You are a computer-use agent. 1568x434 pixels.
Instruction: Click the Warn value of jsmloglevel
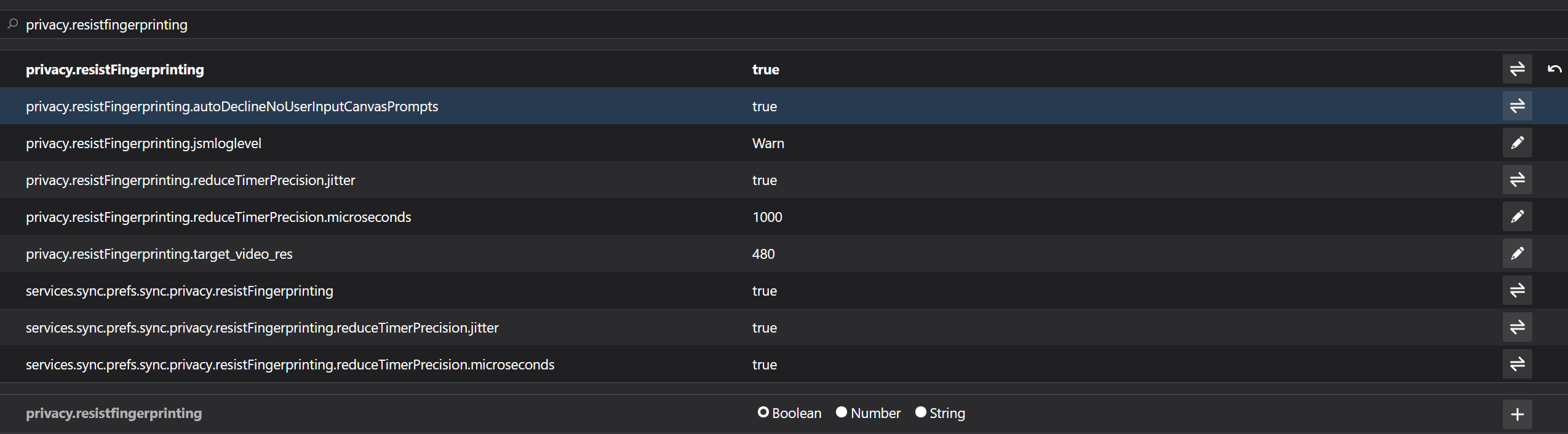click(768, 143)
